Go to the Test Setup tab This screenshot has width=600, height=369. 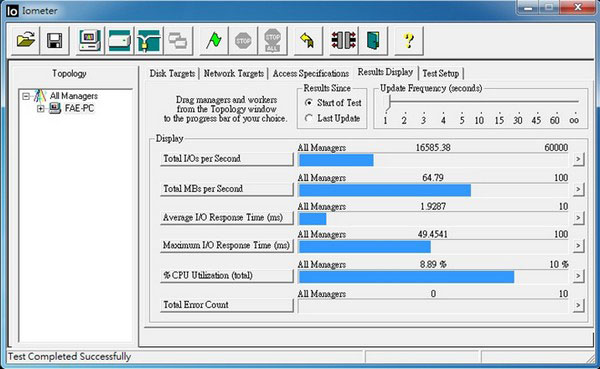441,73
